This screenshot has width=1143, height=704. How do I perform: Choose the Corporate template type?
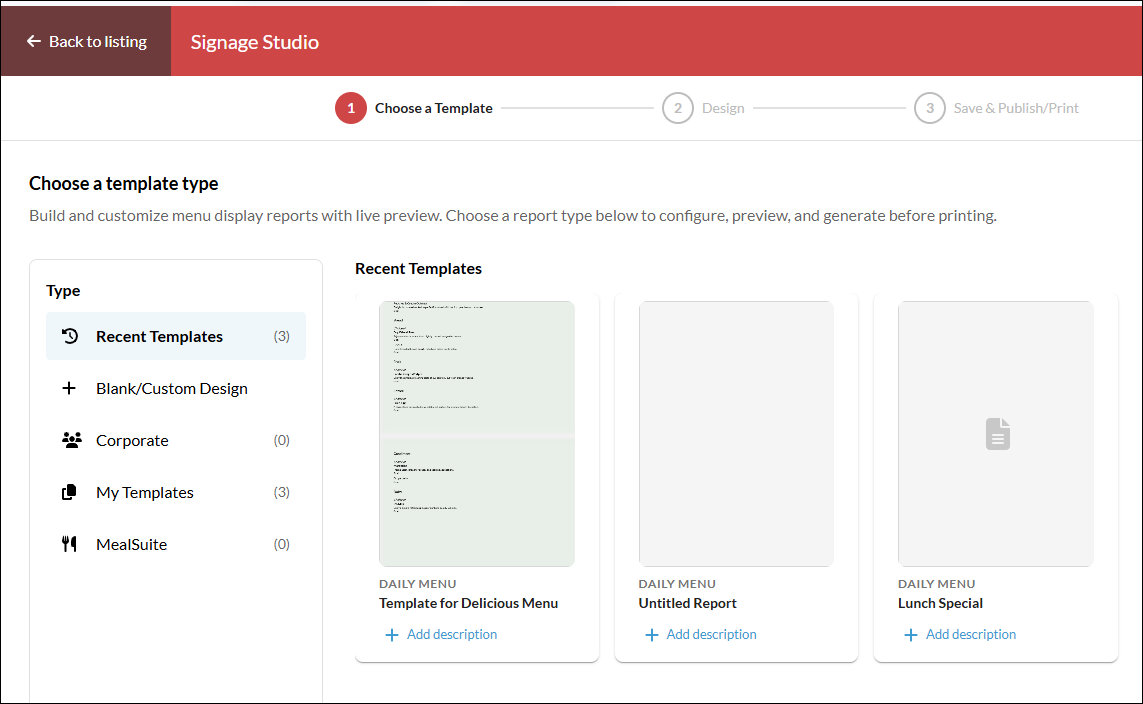176,440
